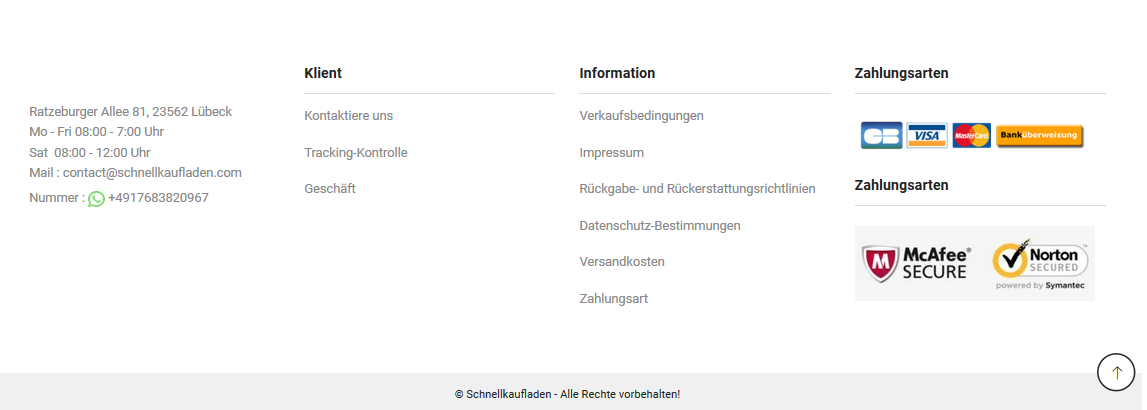1147x410 pixels.
Task: Click the Norton Secured badge
Action: 1041,264
